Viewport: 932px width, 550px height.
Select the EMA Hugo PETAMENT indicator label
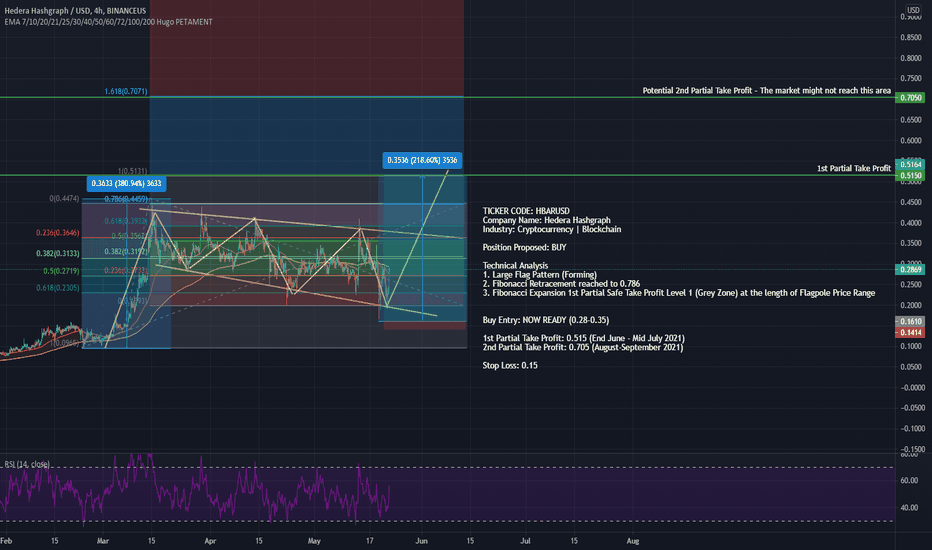(108, 22)
